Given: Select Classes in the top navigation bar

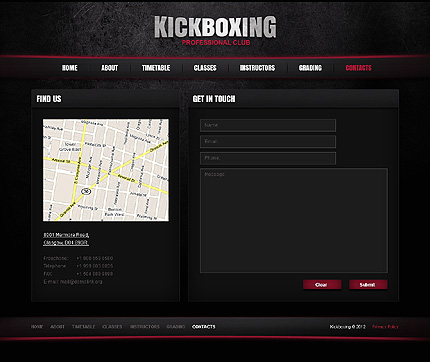Looking at the screenshot, I should (205, 68).
